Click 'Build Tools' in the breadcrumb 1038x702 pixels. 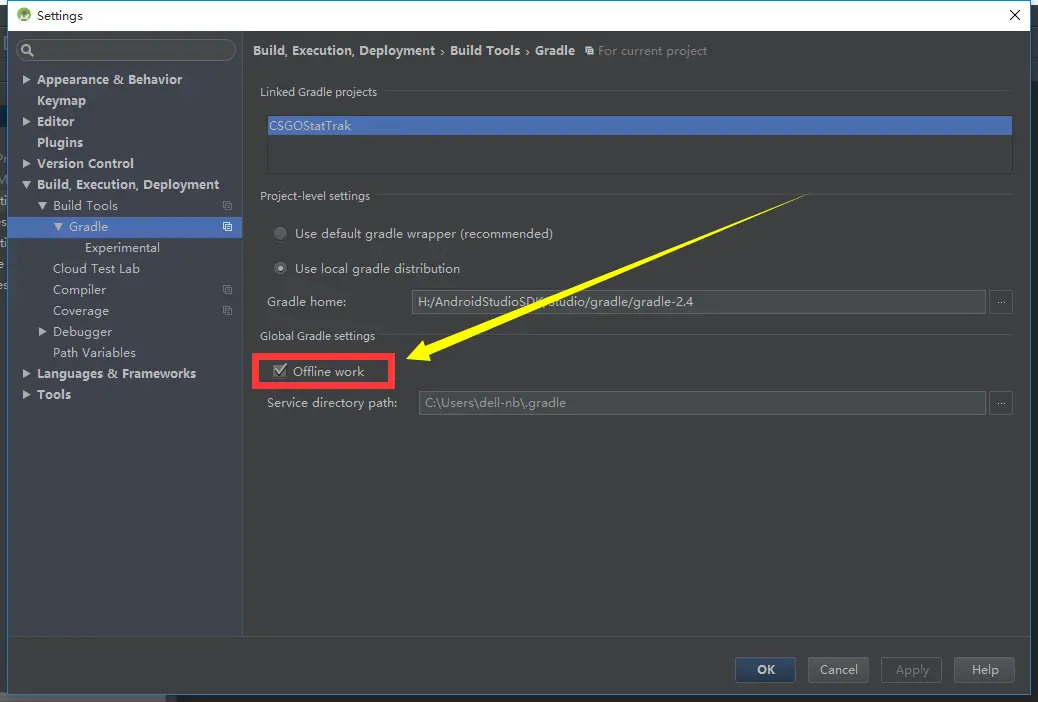point(485,51)
